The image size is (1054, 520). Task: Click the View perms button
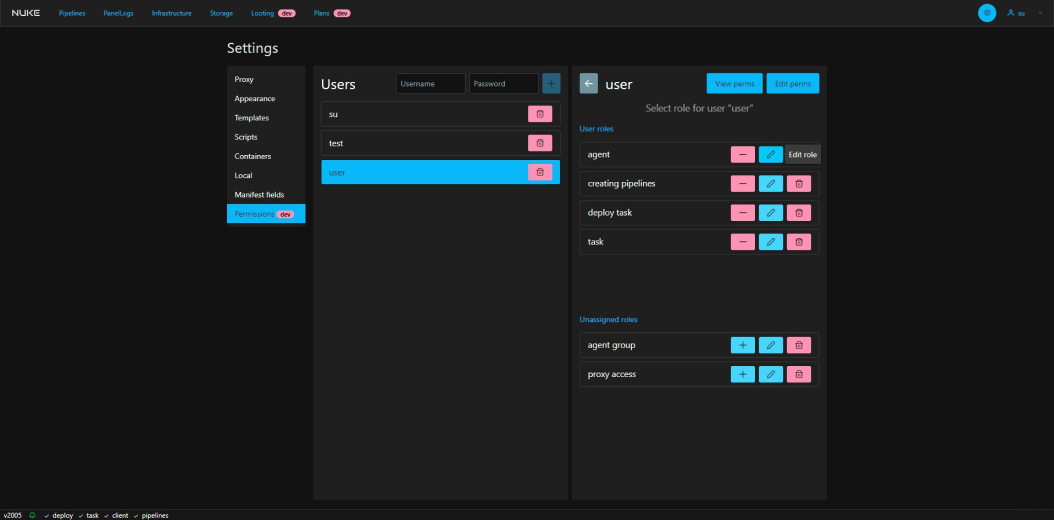pyautogui.click(x=735, y=83)
